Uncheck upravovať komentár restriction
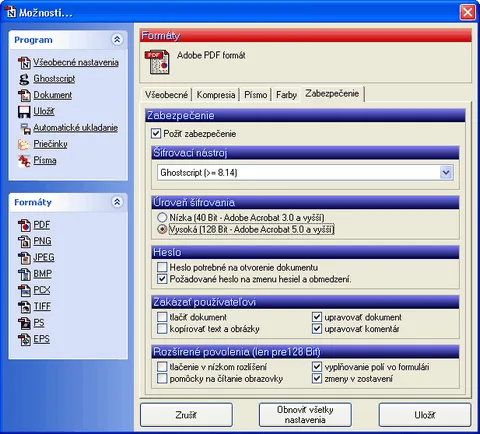This screenshot has width=480, height=434. (317, 329)
